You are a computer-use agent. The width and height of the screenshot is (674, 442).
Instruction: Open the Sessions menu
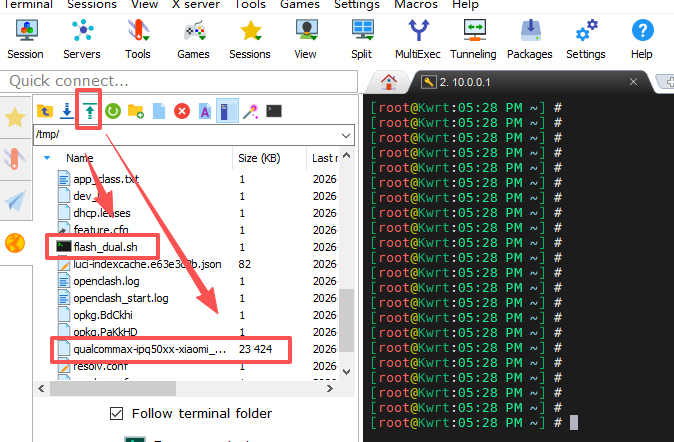click(92, 4)
